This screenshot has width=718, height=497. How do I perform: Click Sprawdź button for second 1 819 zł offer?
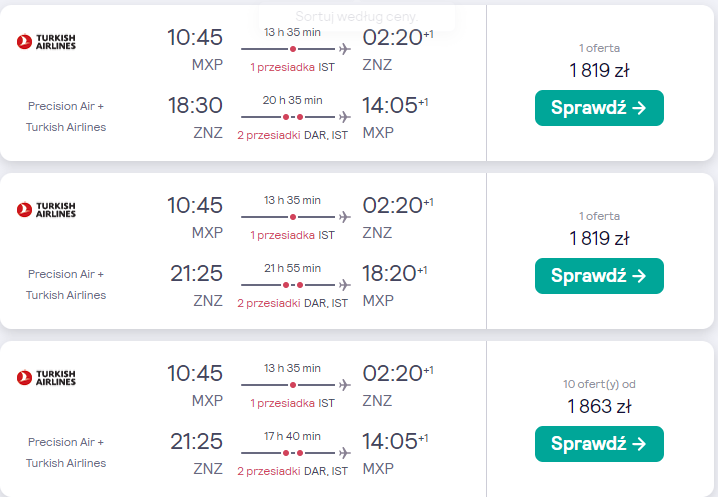[599, 276]
